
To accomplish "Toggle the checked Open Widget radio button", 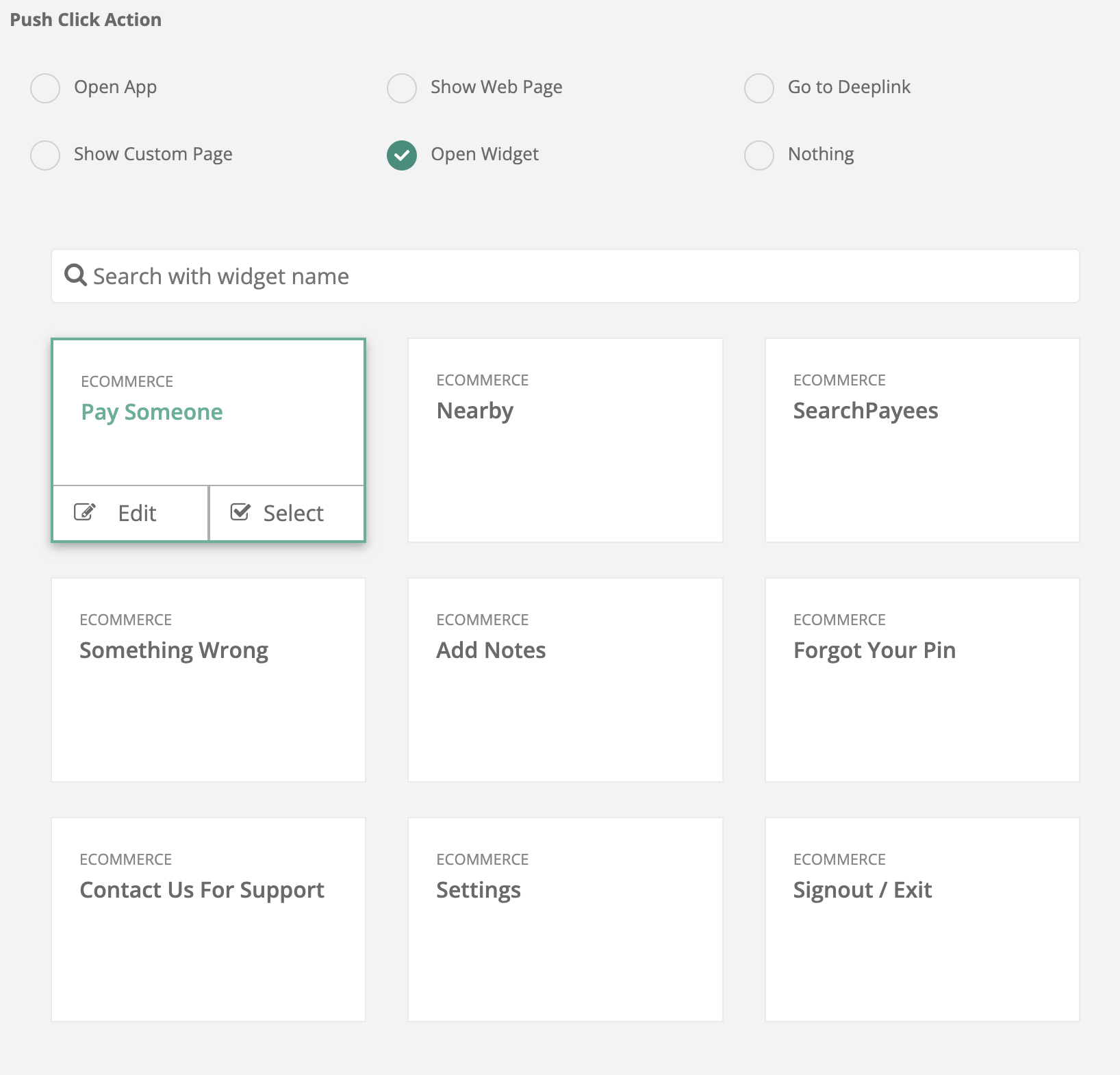I will (402, 155).
